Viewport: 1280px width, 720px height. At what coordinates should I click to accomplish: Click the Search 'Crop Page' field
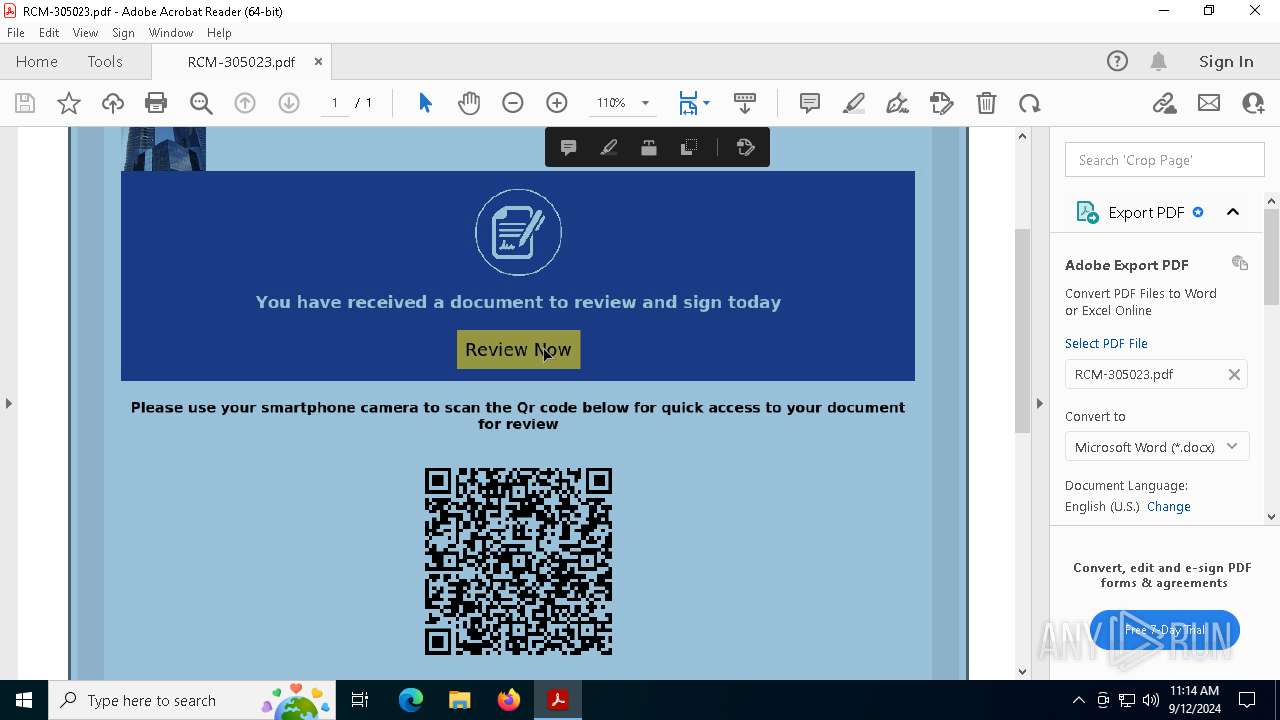pos(1165,160)
